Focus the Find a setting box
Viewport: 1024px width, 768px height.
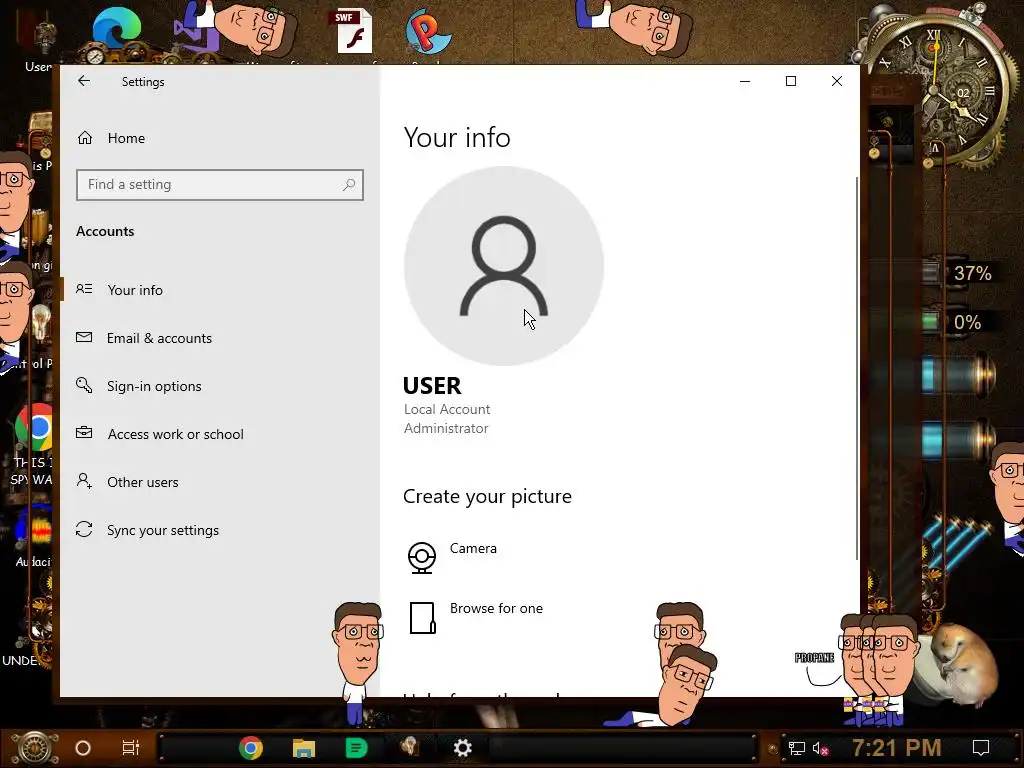[x=219, y=185]
